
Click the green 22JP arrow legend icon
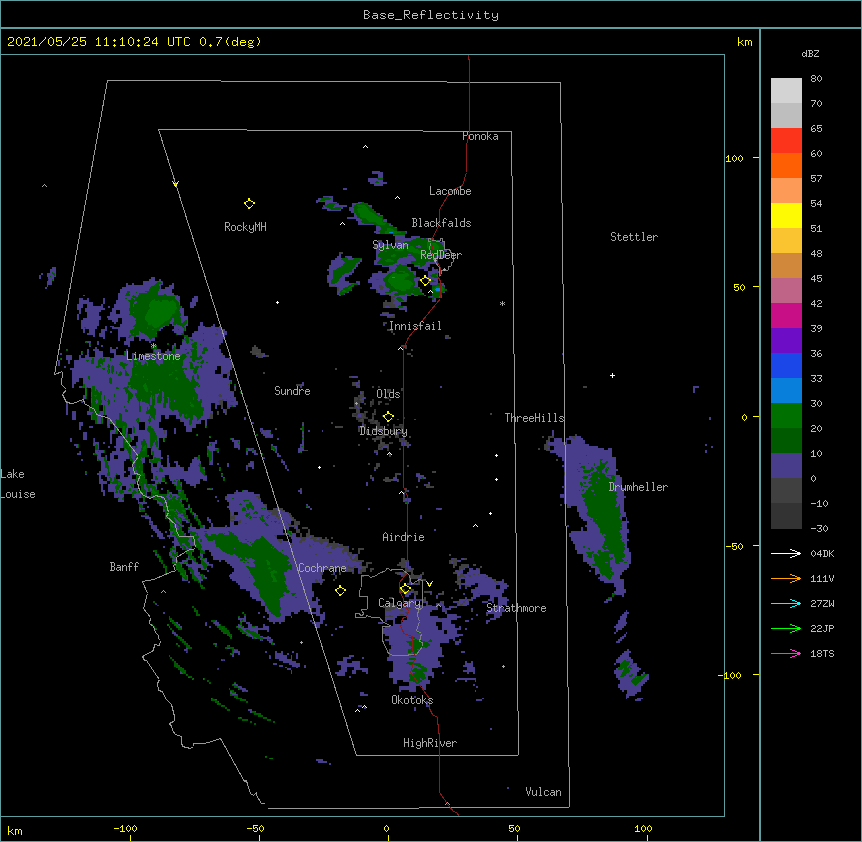pos(786,628)
